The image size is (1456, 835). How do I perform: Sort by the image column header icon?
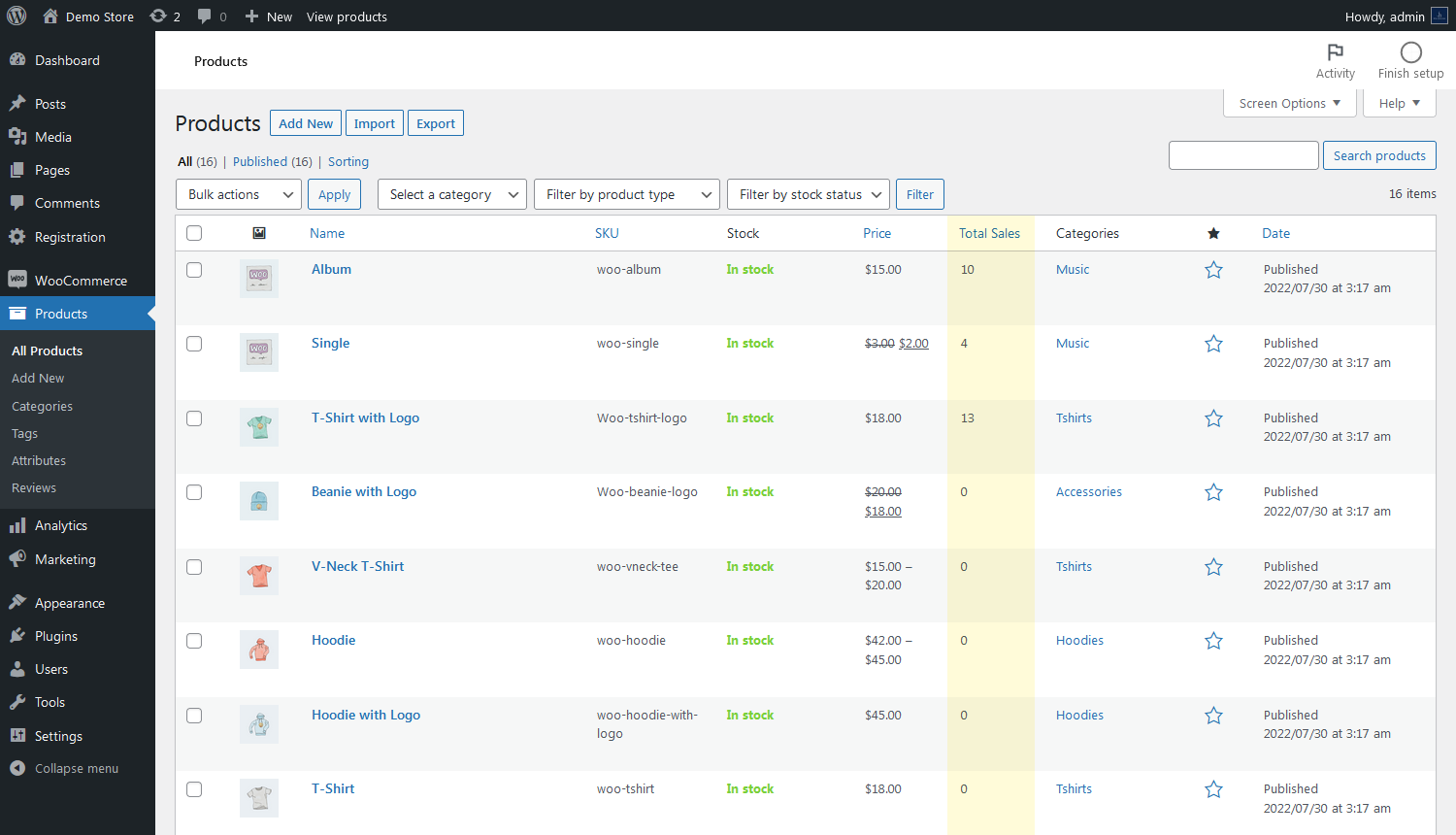(x=259, y=233)
